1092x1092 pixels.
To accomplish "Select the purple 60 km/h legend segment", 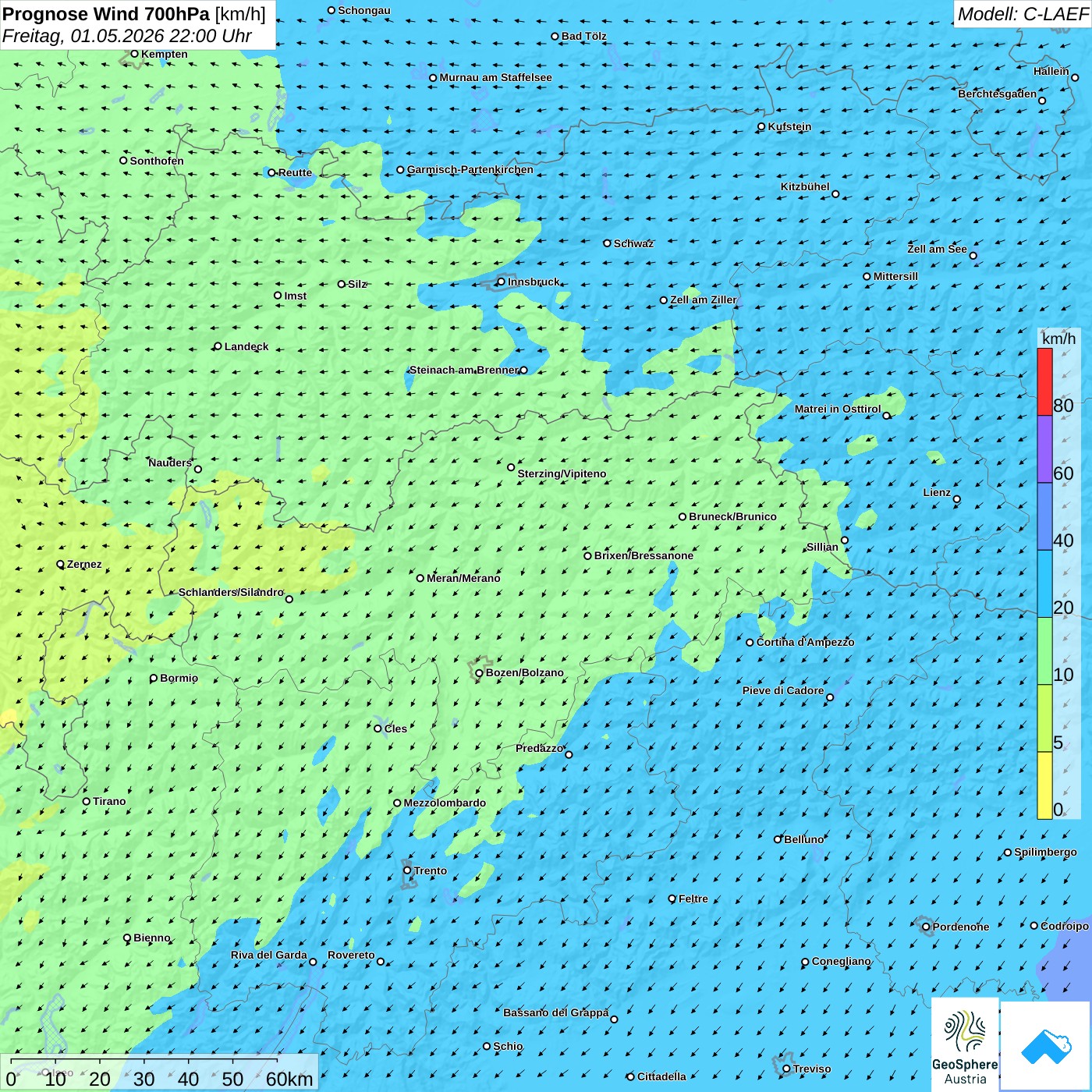I will (1044, 448).
